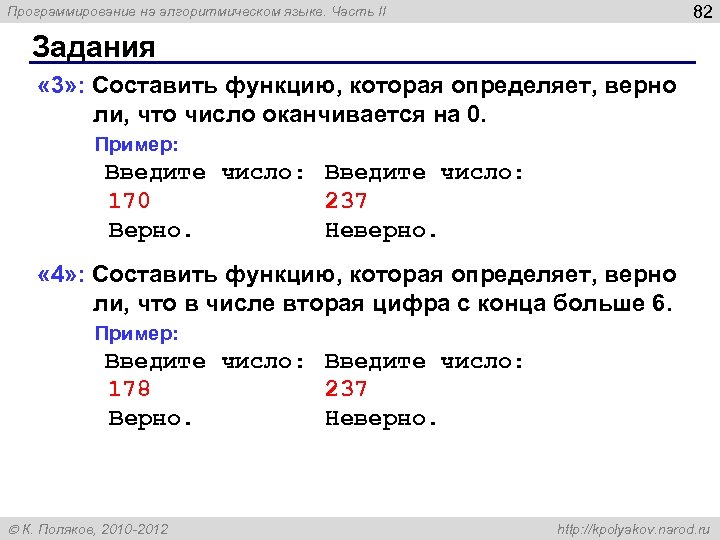The height and width of the screenshot is (540, 720).
Task: Click 'Введите число:' above number 170
Action: (x=204, y=173)
